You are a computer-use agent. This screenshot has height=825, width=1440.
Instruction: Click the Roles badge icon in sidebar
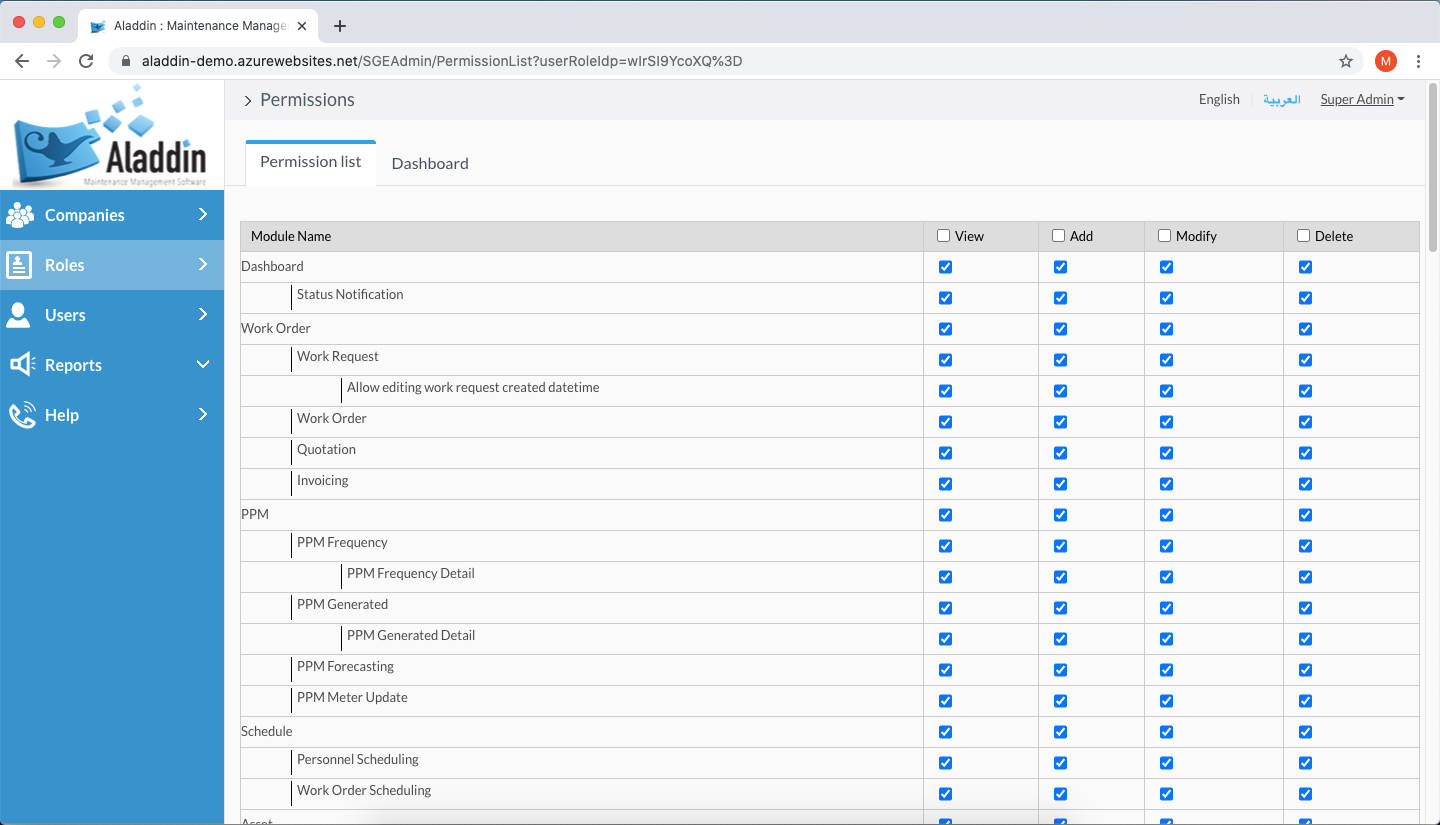point(20,265)
